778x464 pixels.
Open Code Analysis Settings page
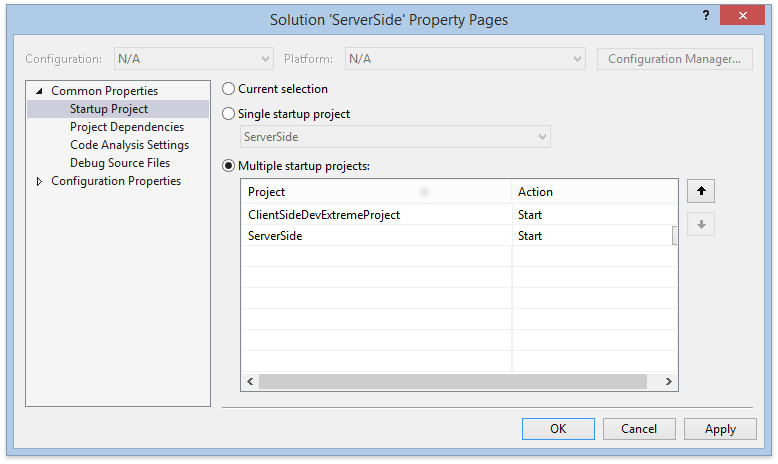coord(129,145)
